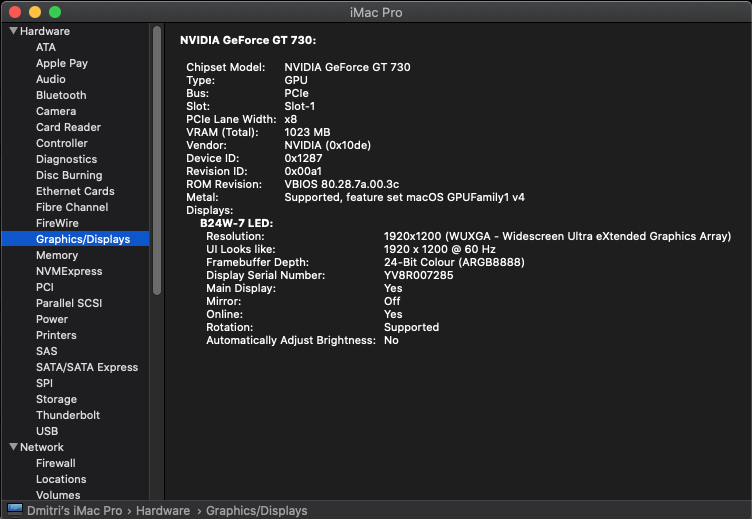The image size is (752, 519).
Task: Select the highlighted Graphics/Displays row
Action: click(75, 239)
